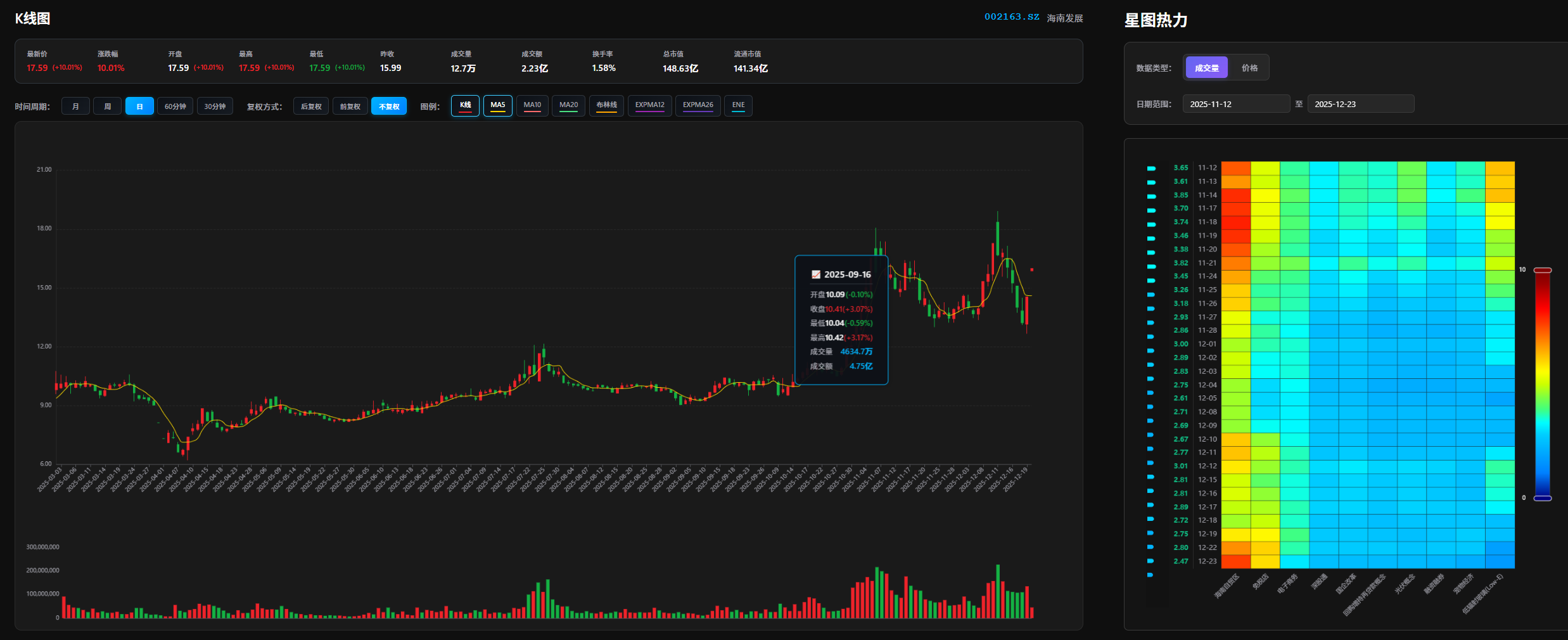Select 后复权 adjustment mode
Image resolution: width=1568 pixels, height=640 pixels.
coord(311,106)
